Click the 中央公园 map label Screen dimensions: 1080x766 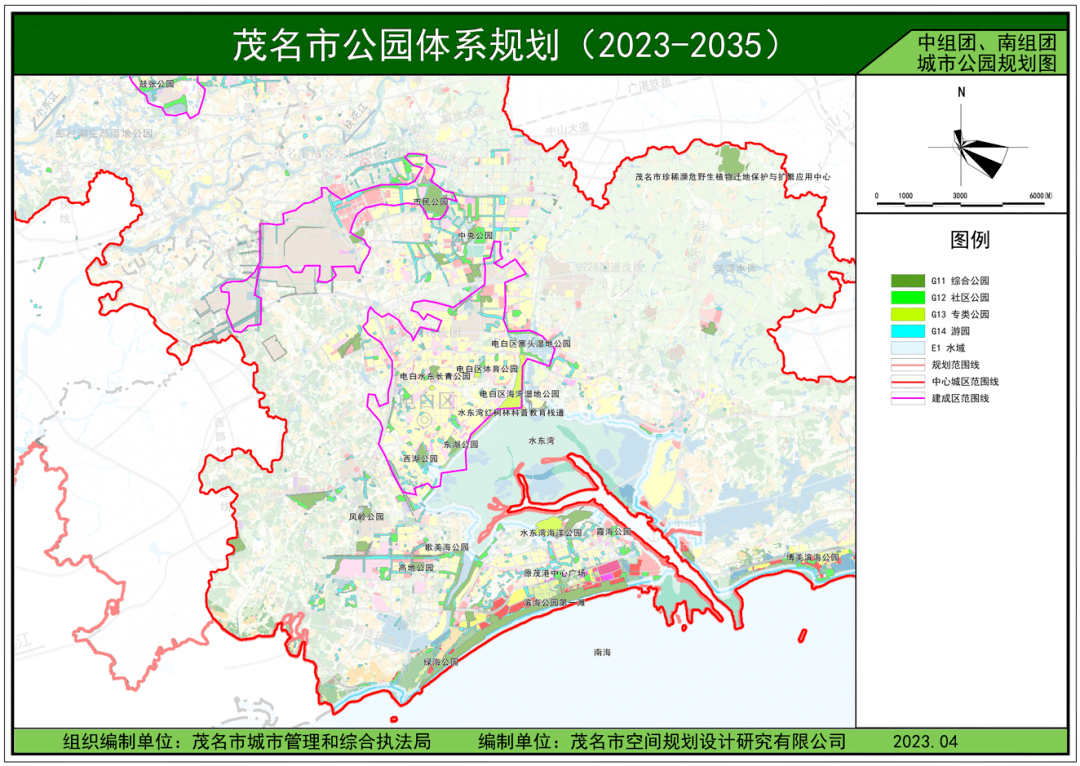coord(475,236)
